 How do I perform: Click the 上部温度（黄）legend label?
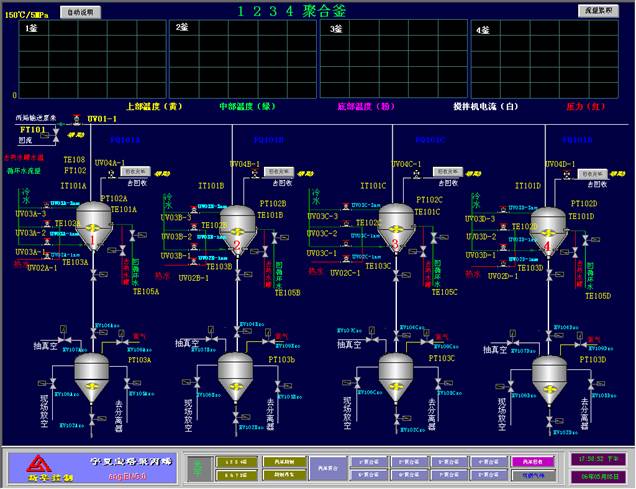click(x=154, y=107)
